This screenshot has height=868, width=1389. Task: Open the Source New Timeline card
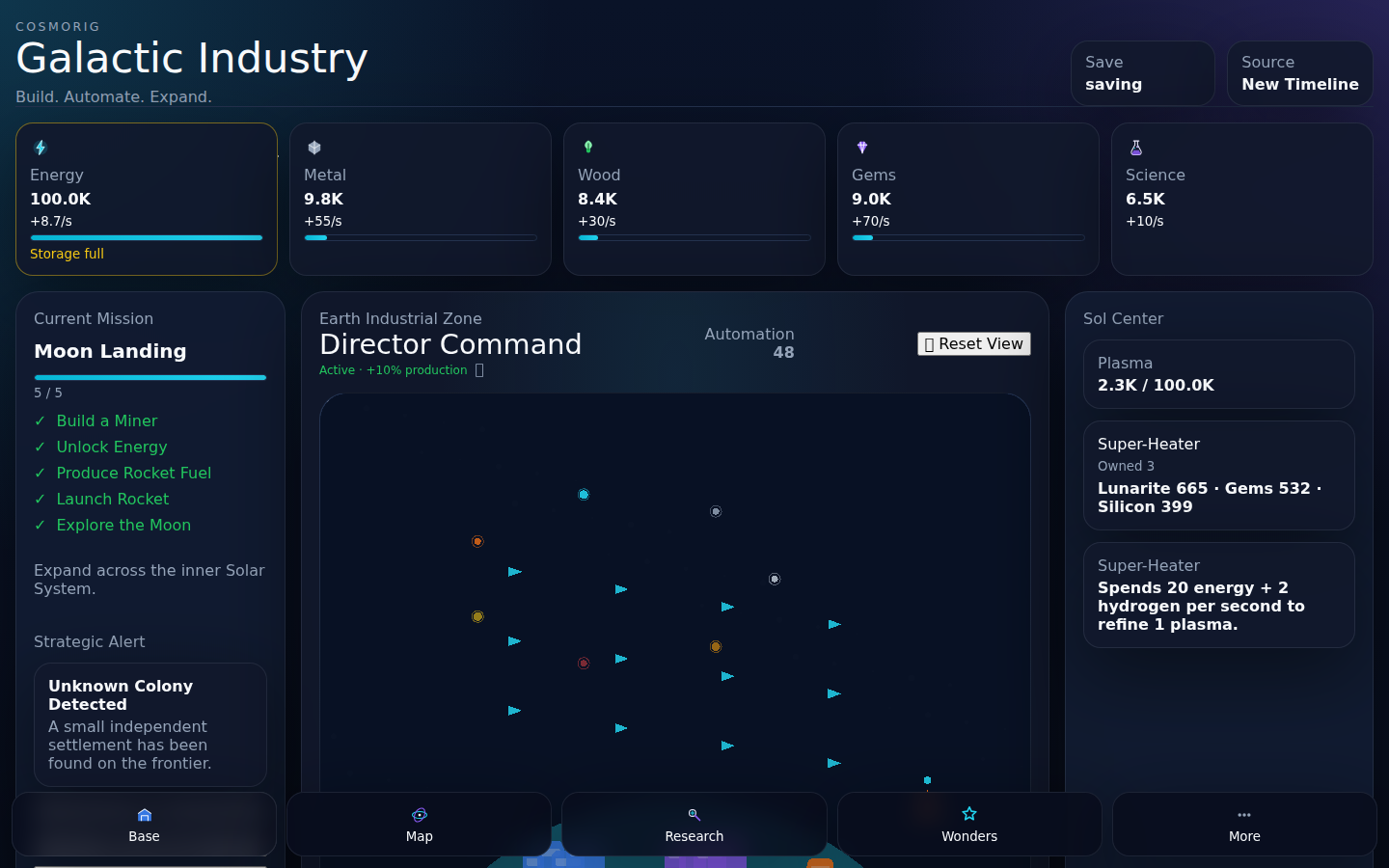1300,73
